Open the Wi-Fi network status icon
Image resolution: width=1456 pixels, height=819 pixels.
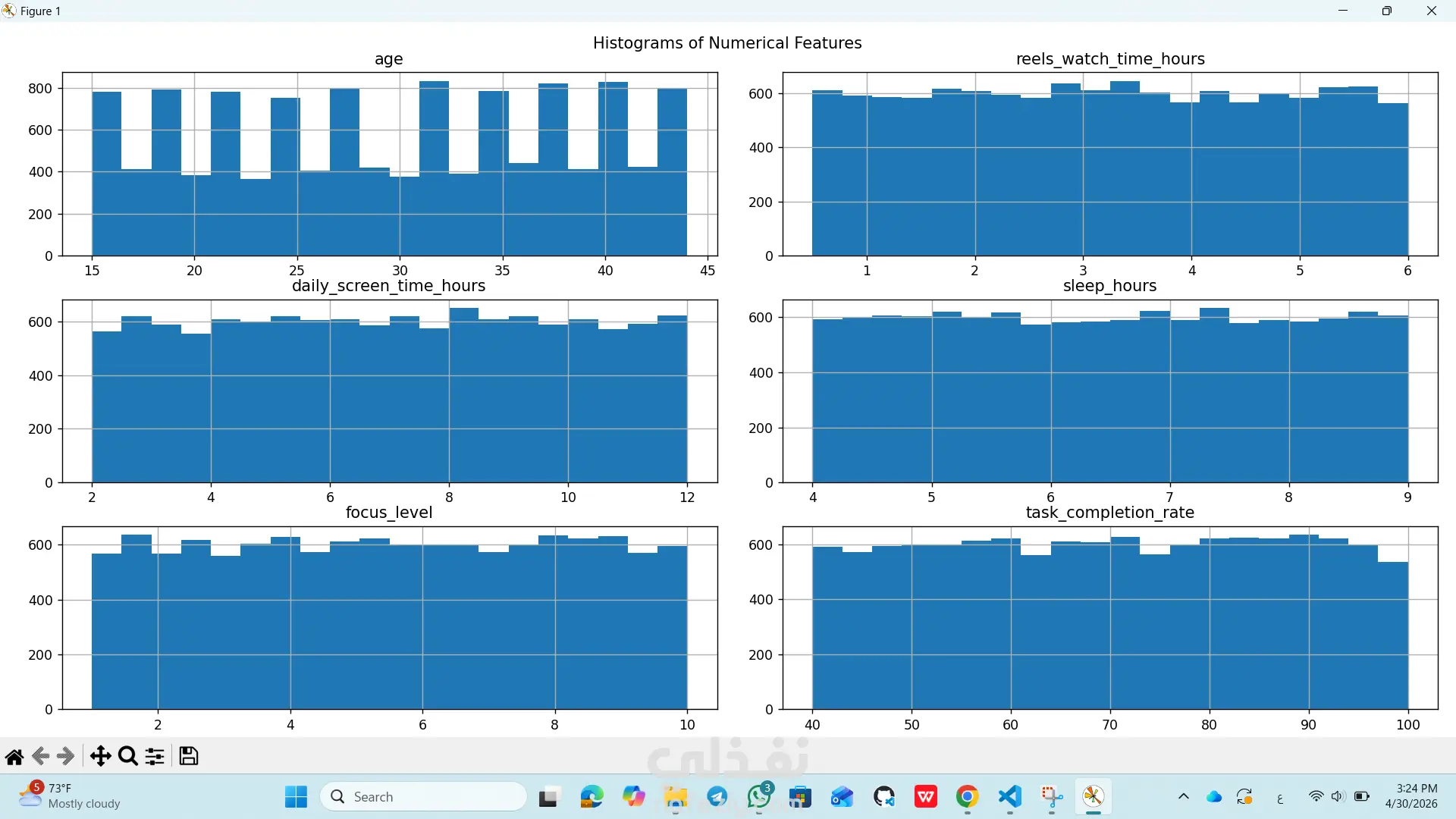point(1316,797)
